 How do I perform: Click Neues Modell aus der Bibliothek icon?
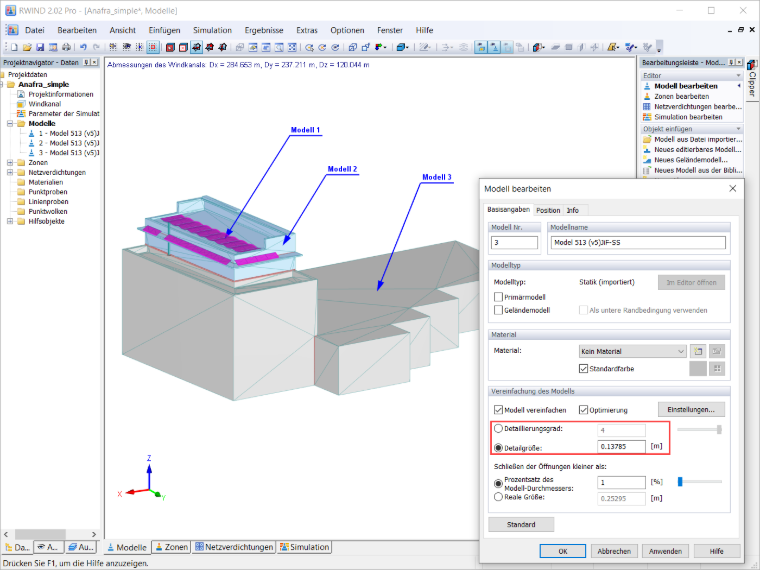click(647, 170)
